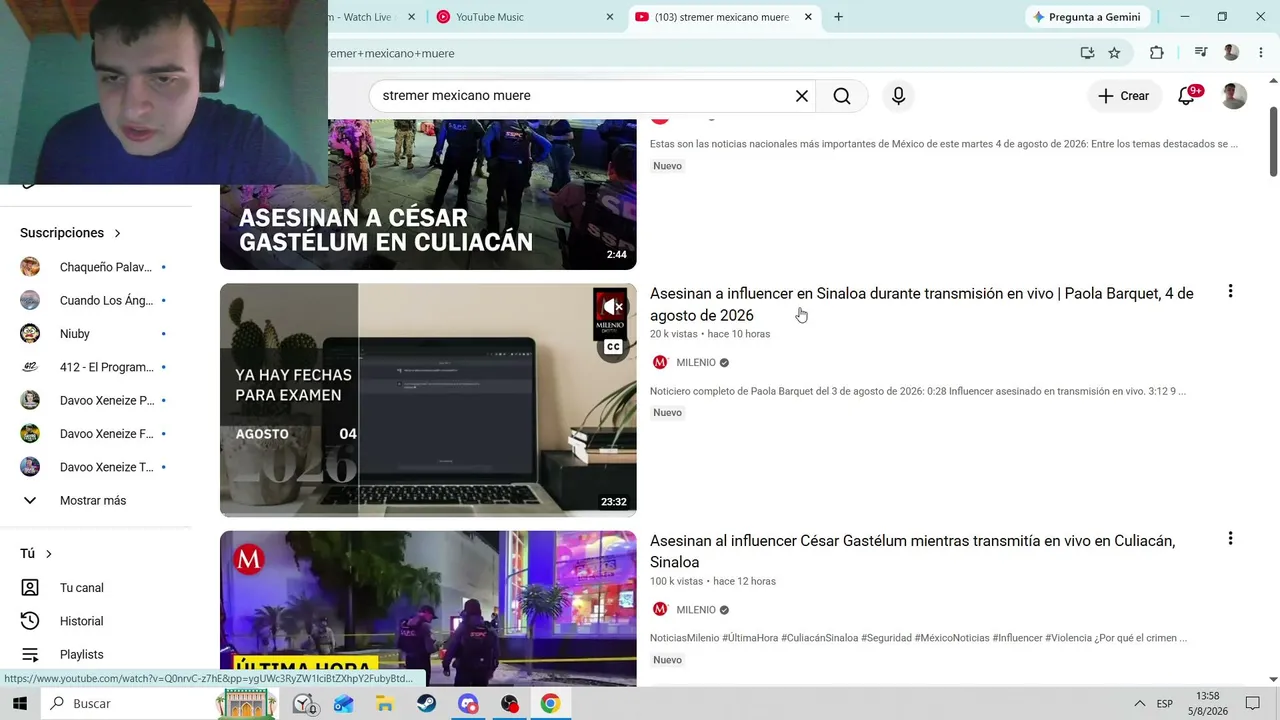Open MILENIO channel under Paola Barquet video
The width and height of the screenshot is (1280, 720).
click(x=696, y=363)
